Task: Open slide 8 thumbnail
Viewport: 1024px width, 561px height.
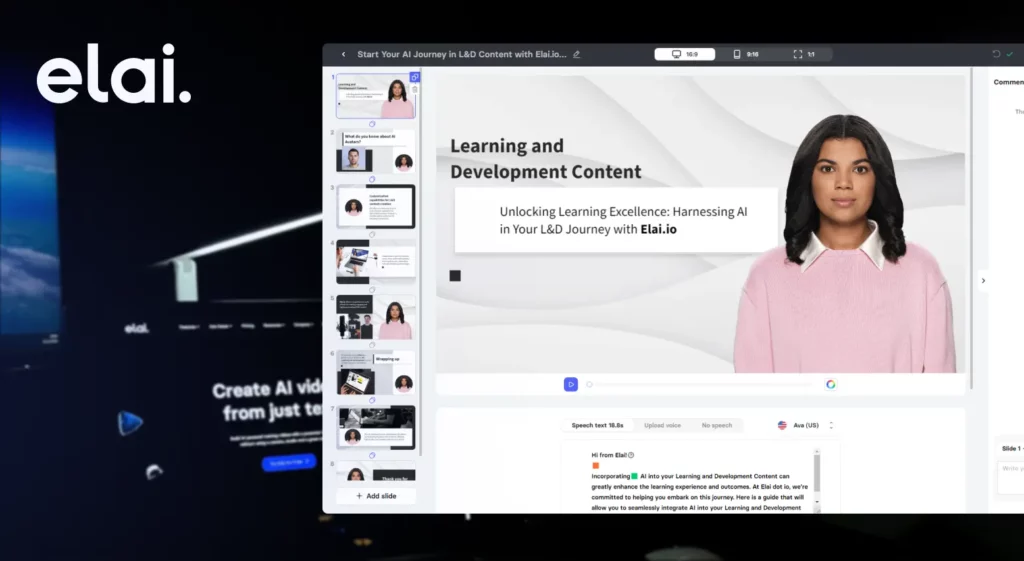Action: click(376, 471)
